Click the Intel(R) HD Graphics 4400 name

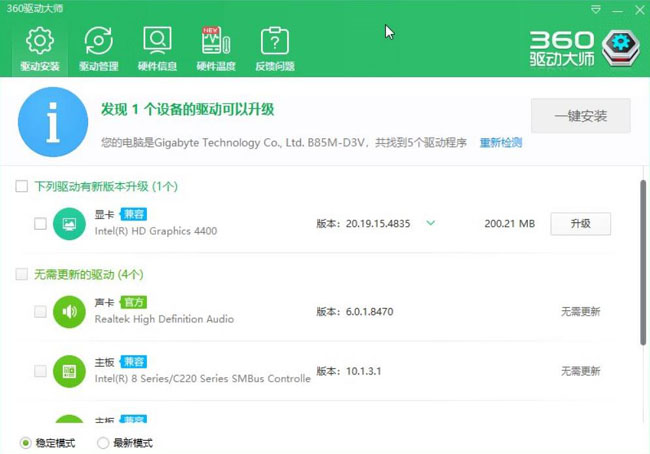156,231
